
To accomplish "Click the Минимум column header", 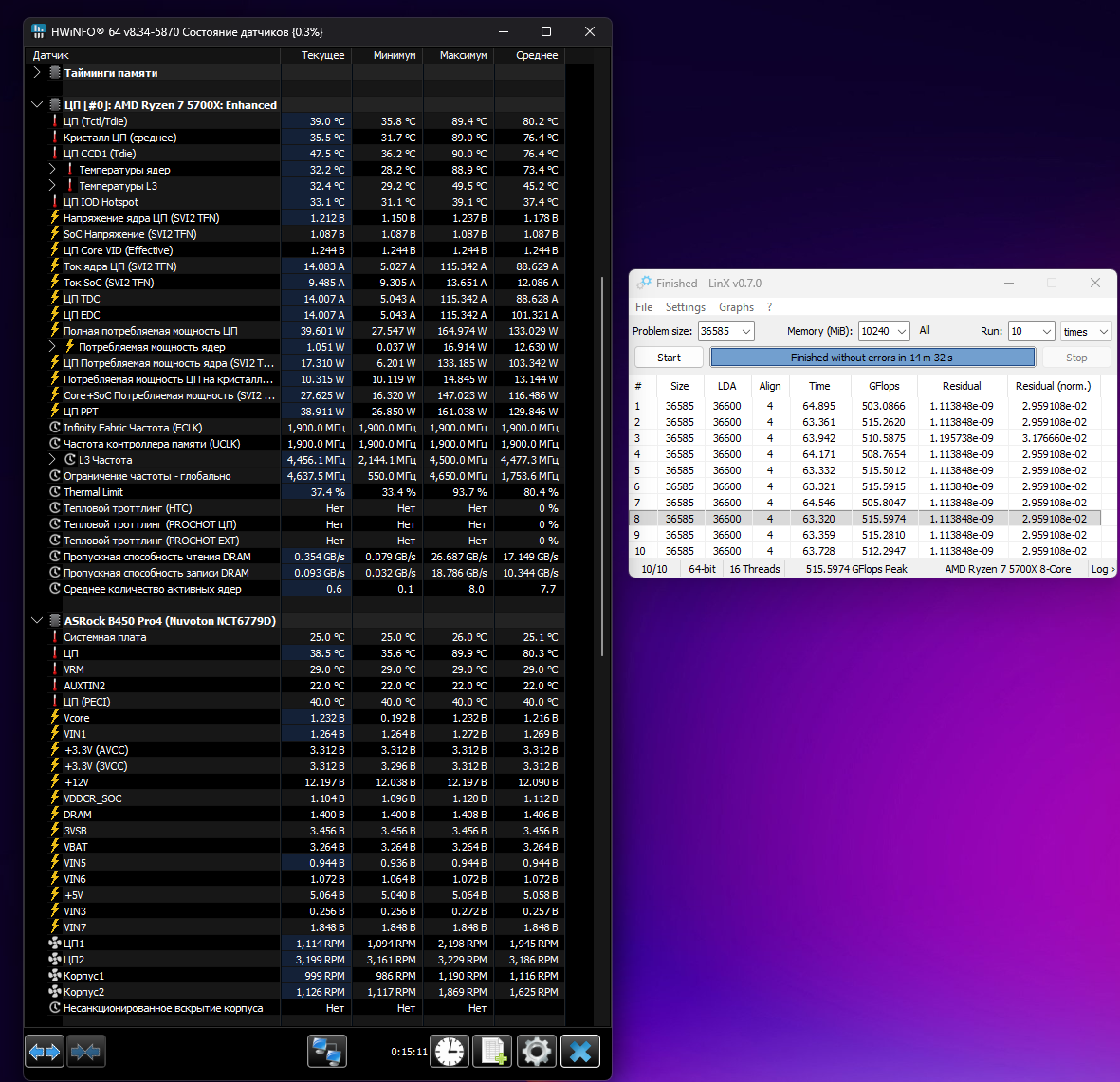I will pos(388,55).
